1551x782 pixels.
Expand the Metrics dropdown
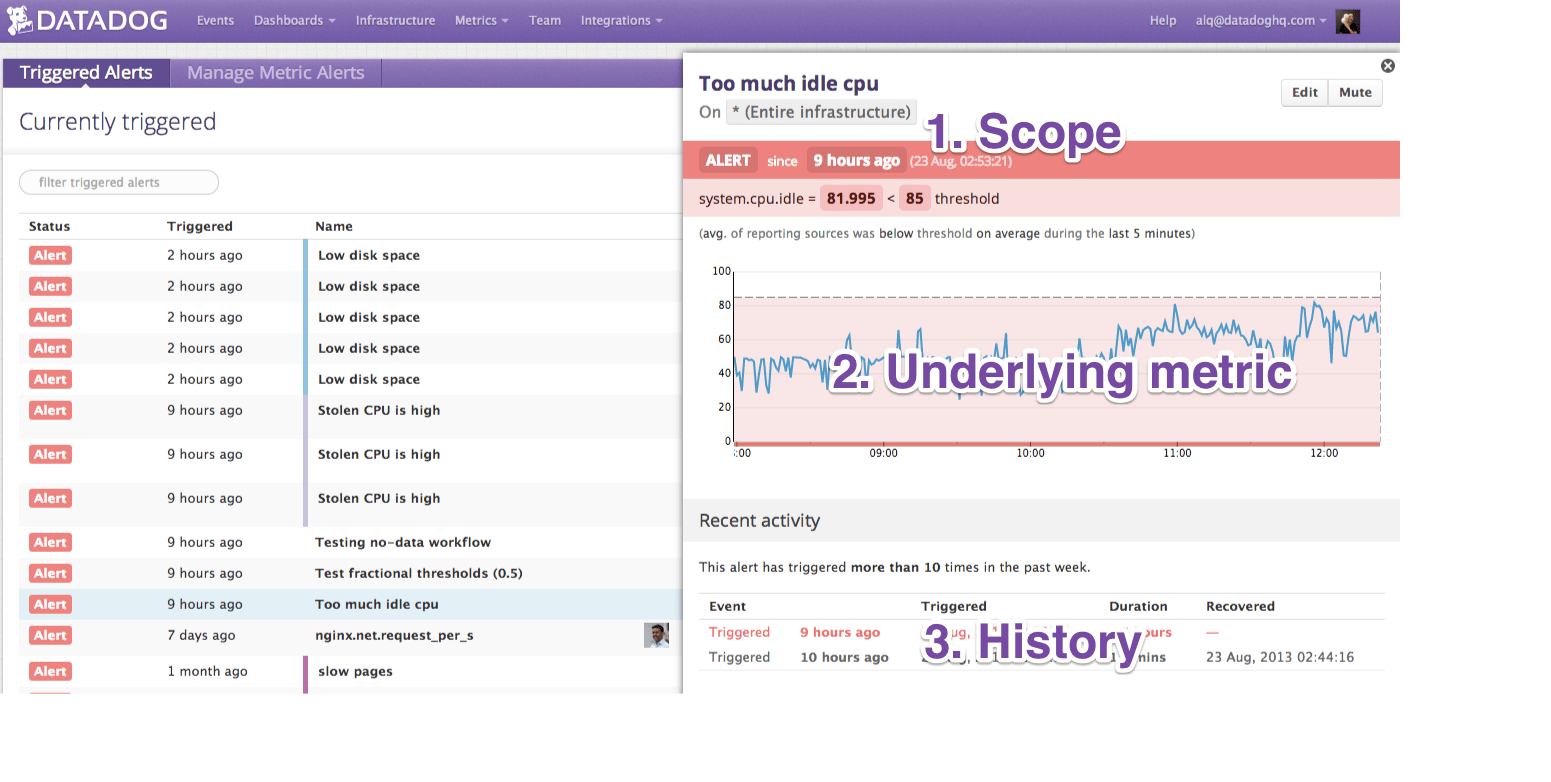coord(481,20)
